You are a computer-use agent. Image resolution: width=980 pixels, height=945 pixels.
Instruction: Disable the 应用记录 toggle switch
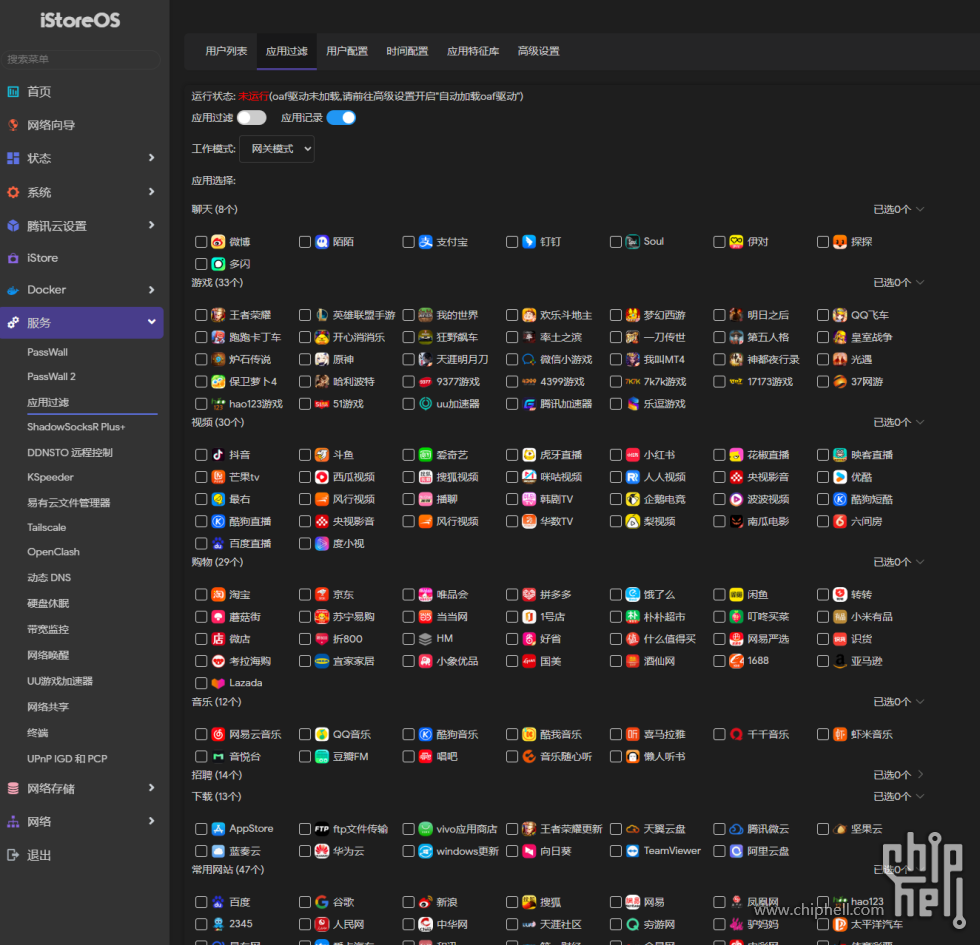coord(341,118)
